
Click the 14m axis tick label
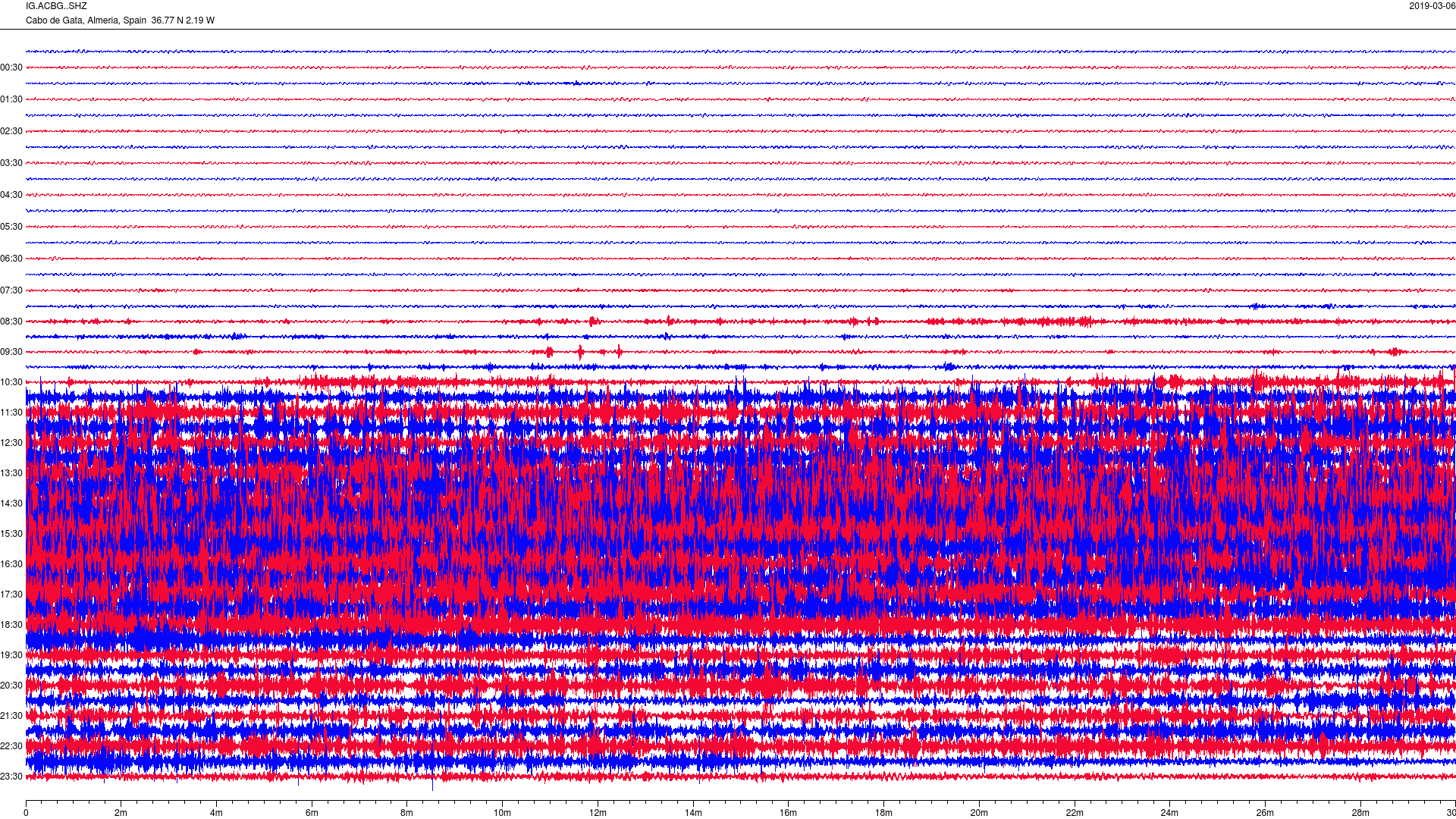[693, 813]
